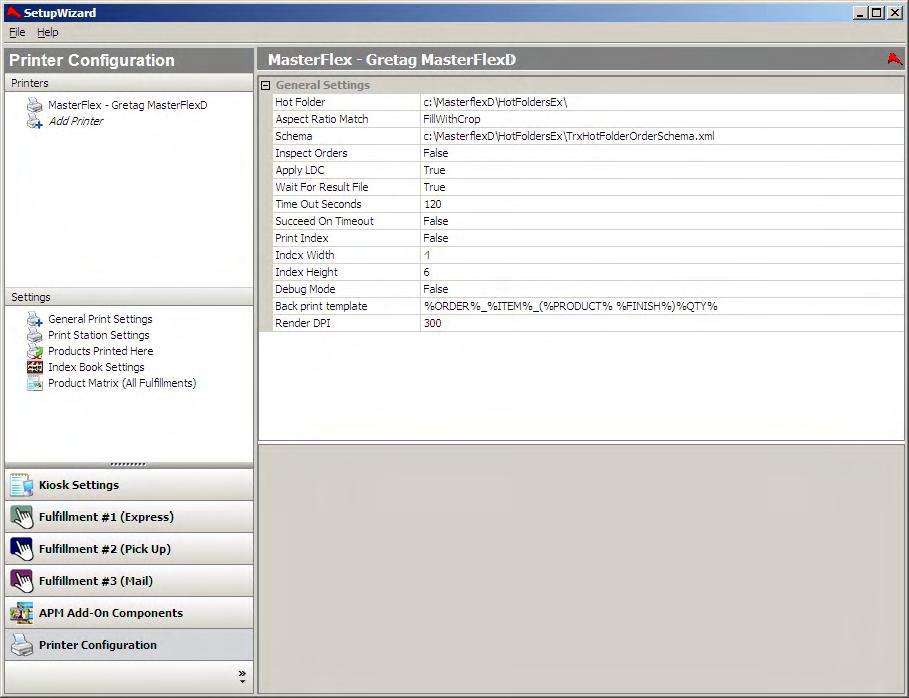Click the Index Book Settings icon
Screen dimensions: 909x698
click(35, 367)
